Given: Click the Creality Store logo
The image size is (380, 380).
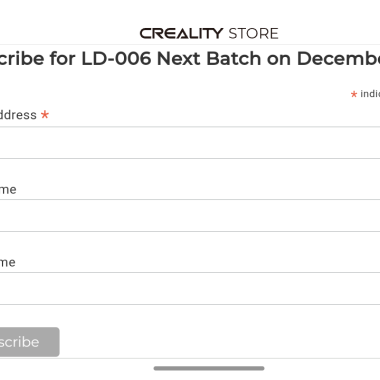Looking at the screenshot, I should pos(209,33).
